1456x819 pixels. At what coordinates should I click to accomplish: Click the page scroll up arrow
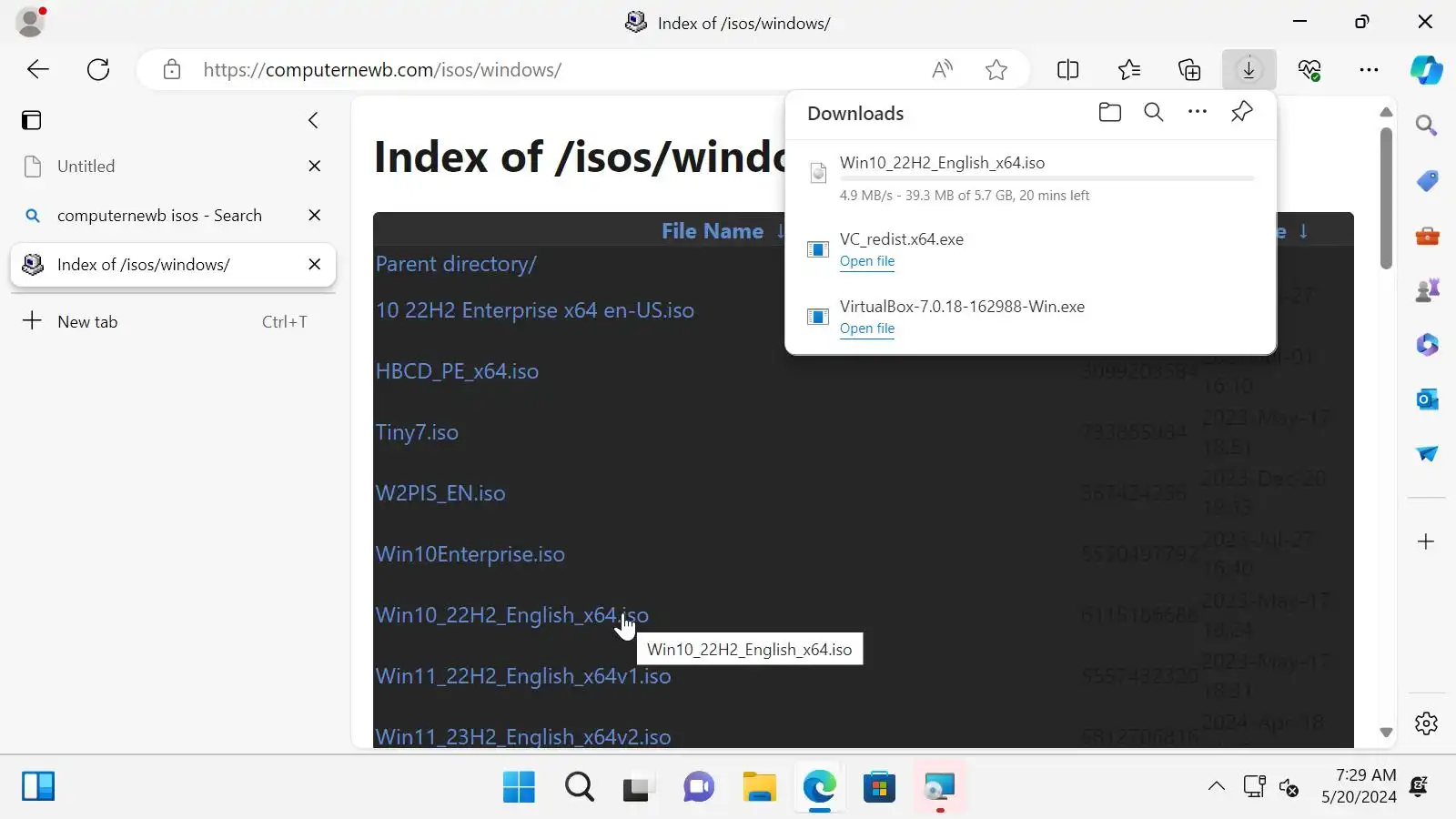pyautogui.click(x=1386, y=112)
